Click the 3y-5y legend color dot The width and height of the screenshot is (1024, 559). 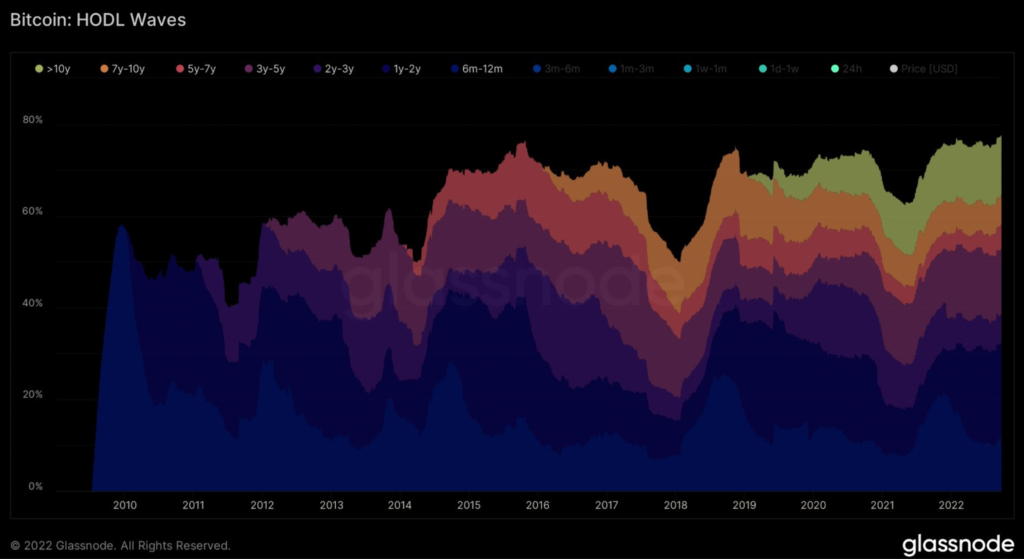tap(249, 69)
